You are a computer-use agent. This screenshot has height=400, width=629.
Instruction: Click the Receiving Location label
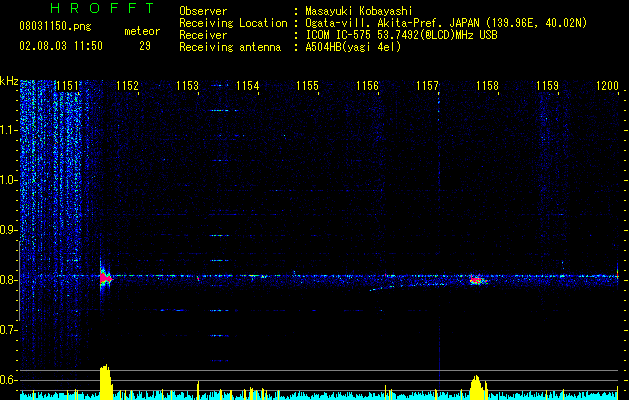(233, 23)
